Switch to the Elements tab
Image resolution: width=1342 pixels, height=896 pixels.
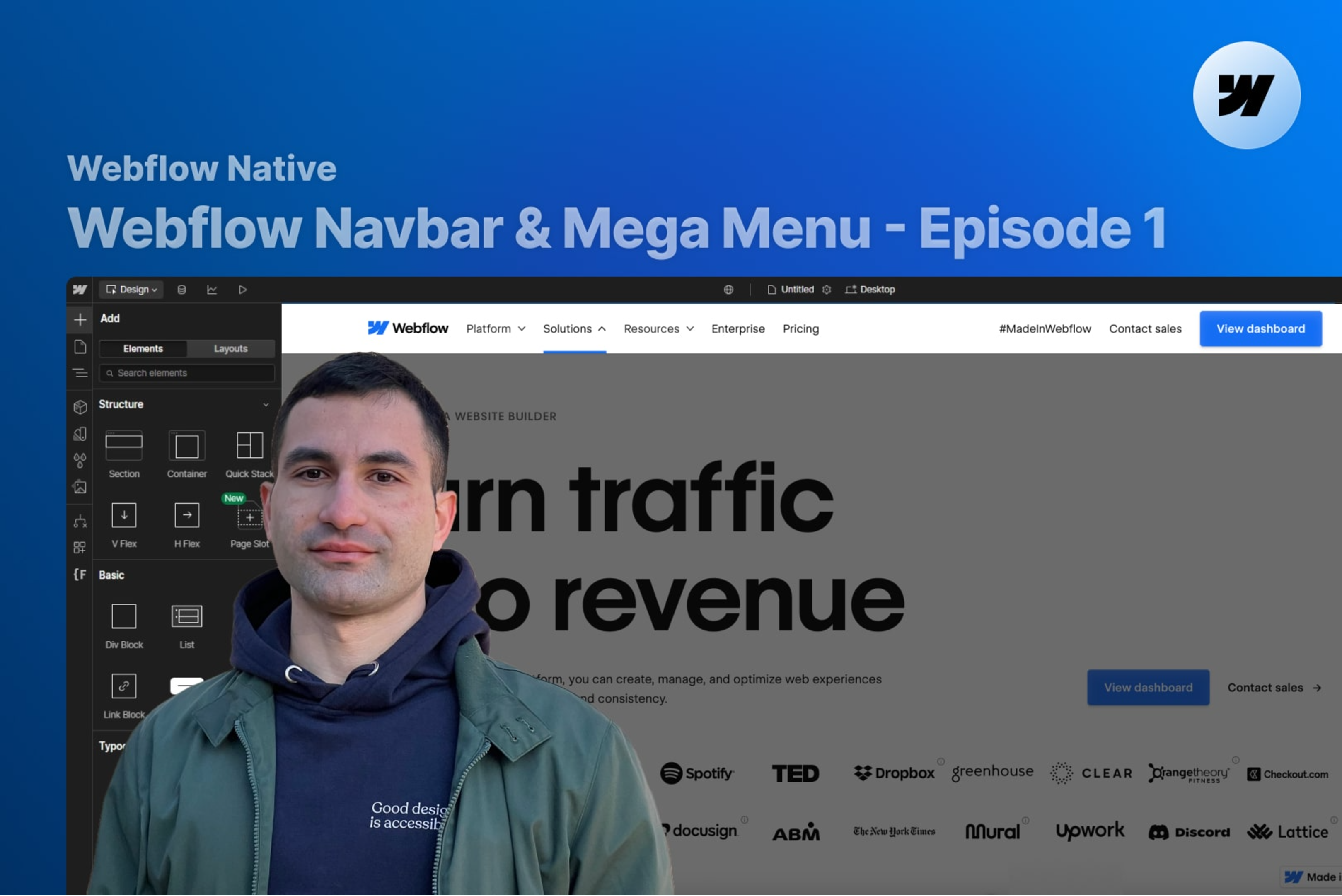[x=143, y=348]
